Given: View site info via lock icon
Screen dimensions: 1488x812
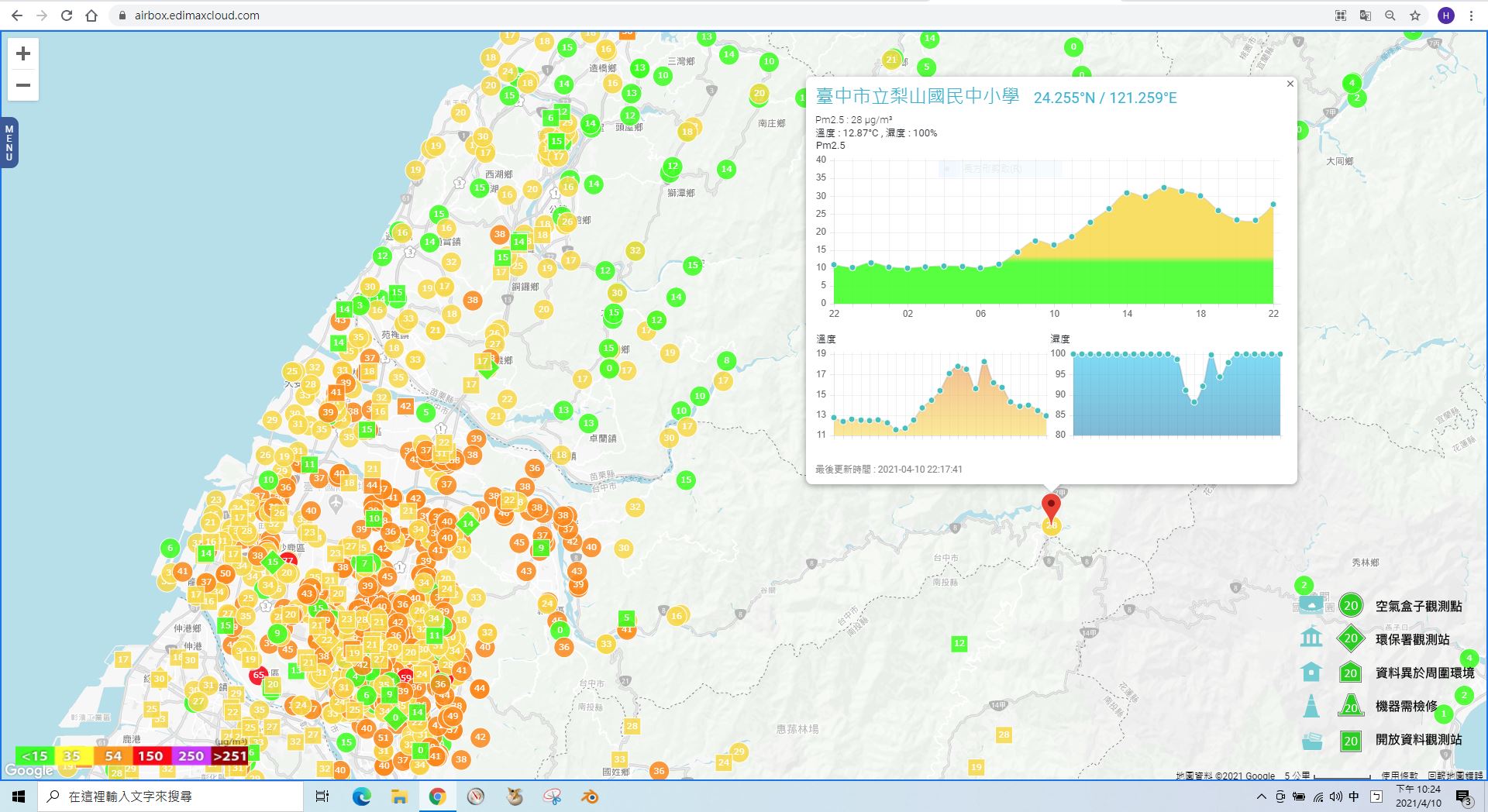Looking at the screenshot, I should [122, 15].
